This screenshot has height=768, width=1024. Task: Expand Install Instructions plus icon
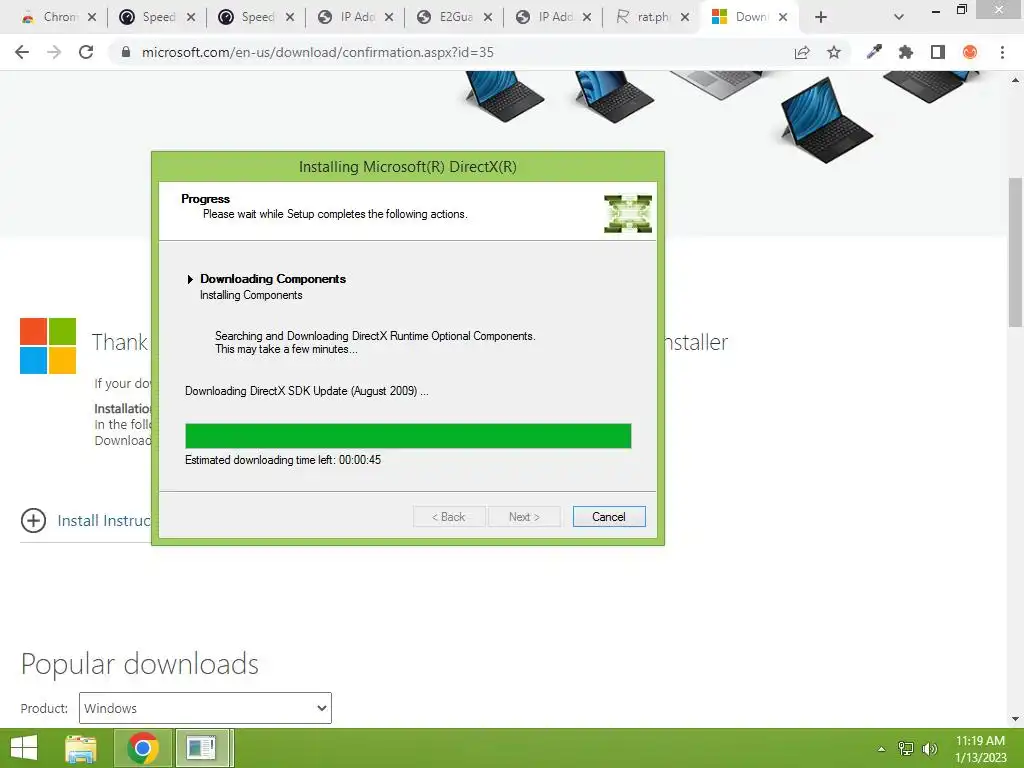point(33,520)
